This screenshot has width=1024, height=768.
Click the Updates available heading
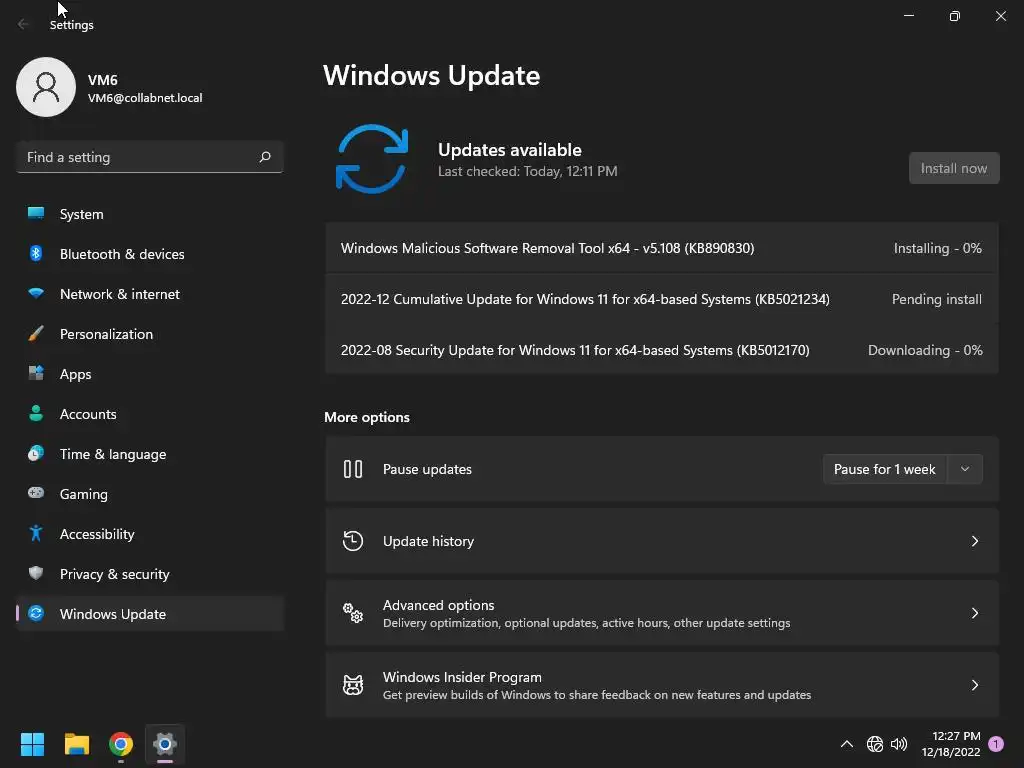pos(509,150)
